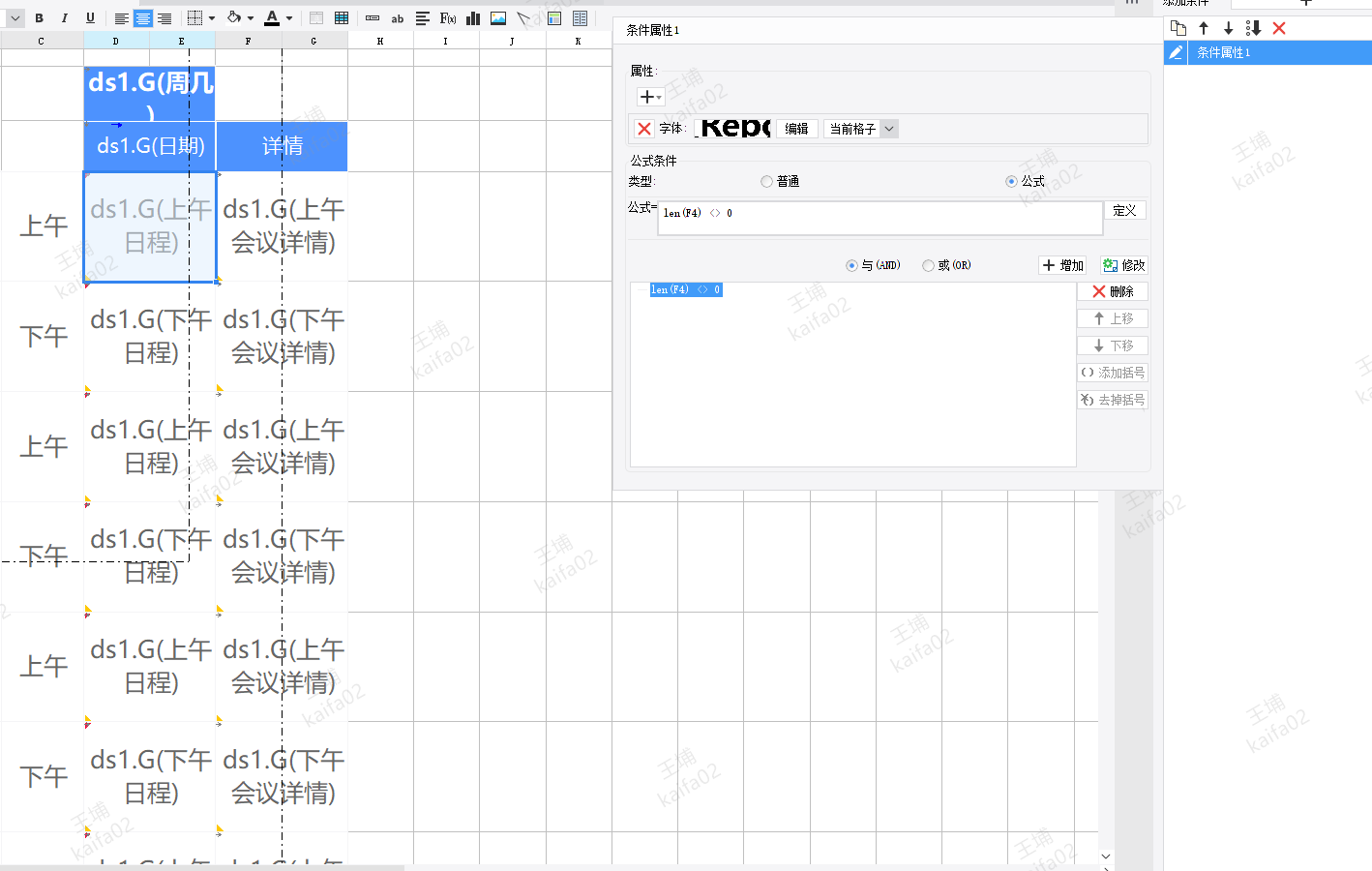Click the 下移 move-down button

click(x=1113, y=345)
